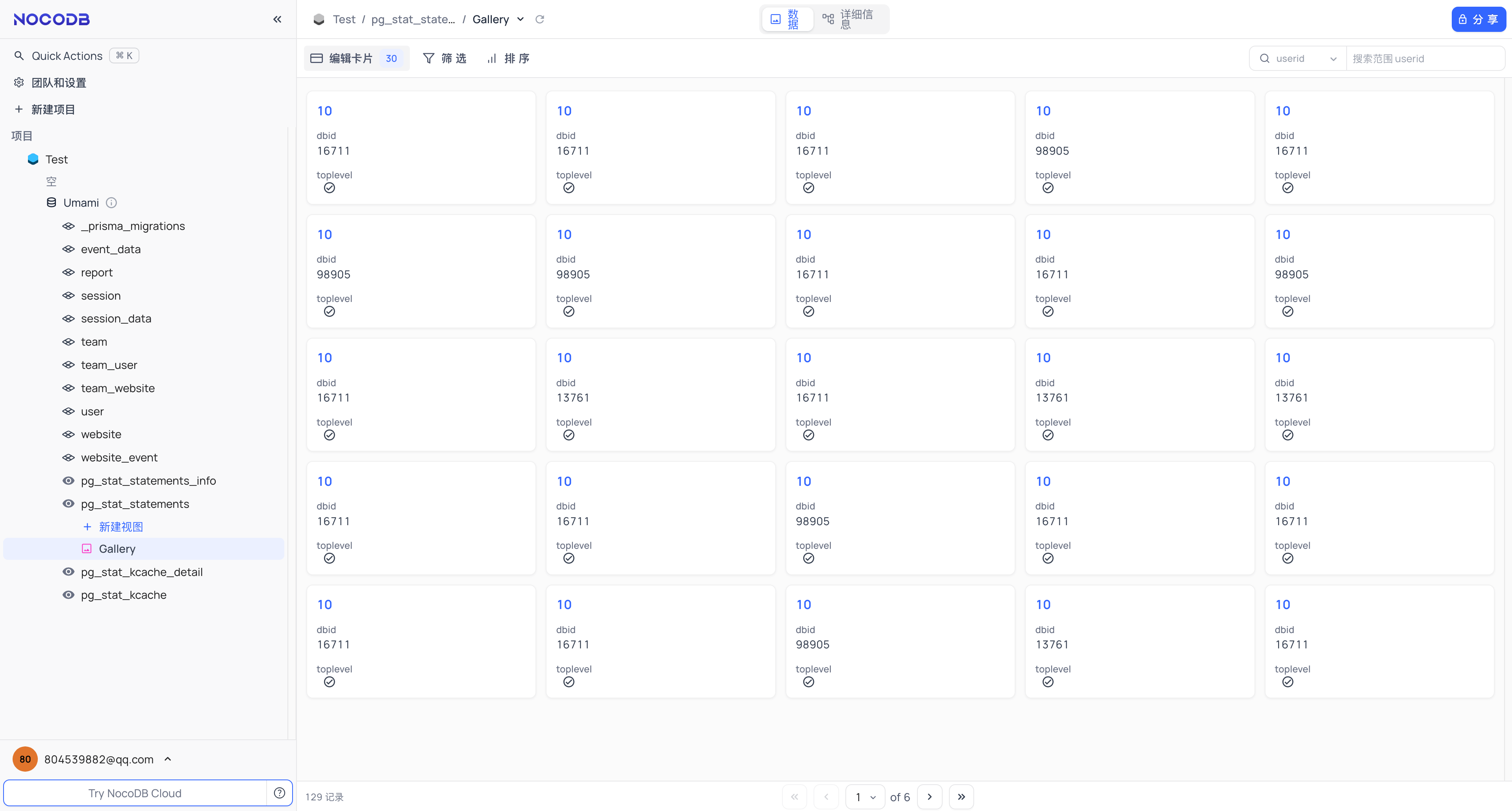This screenshot has height=811, width=1512.
Task: Toggle visibility of pg_stat_statements view
Action: click(68, 504)
